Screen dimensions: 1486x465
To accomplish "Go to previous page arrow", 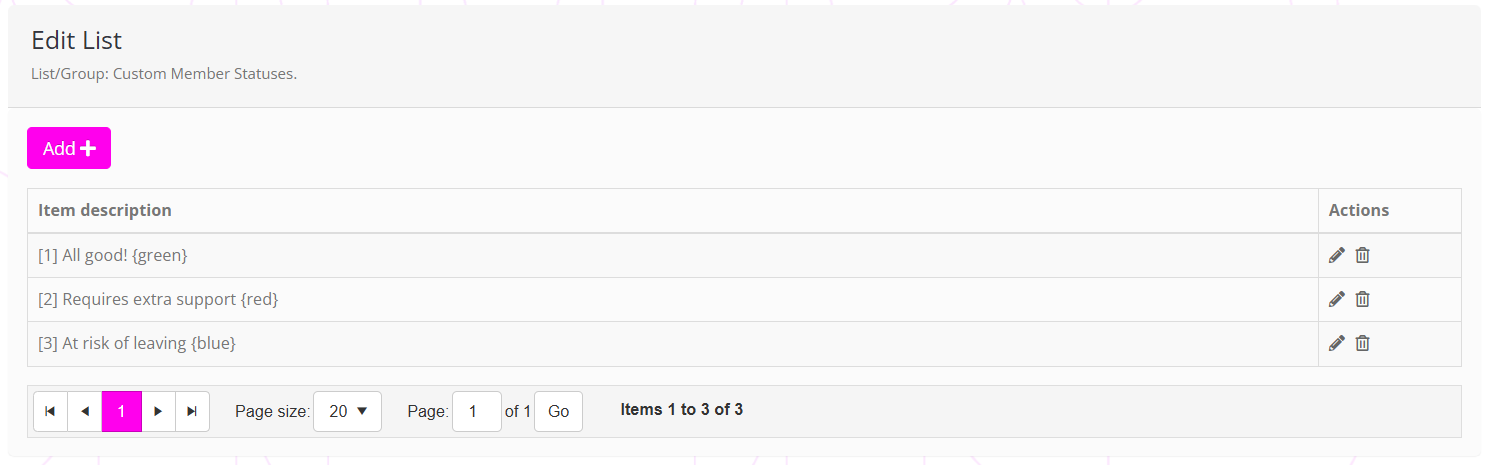I will 85,411.
